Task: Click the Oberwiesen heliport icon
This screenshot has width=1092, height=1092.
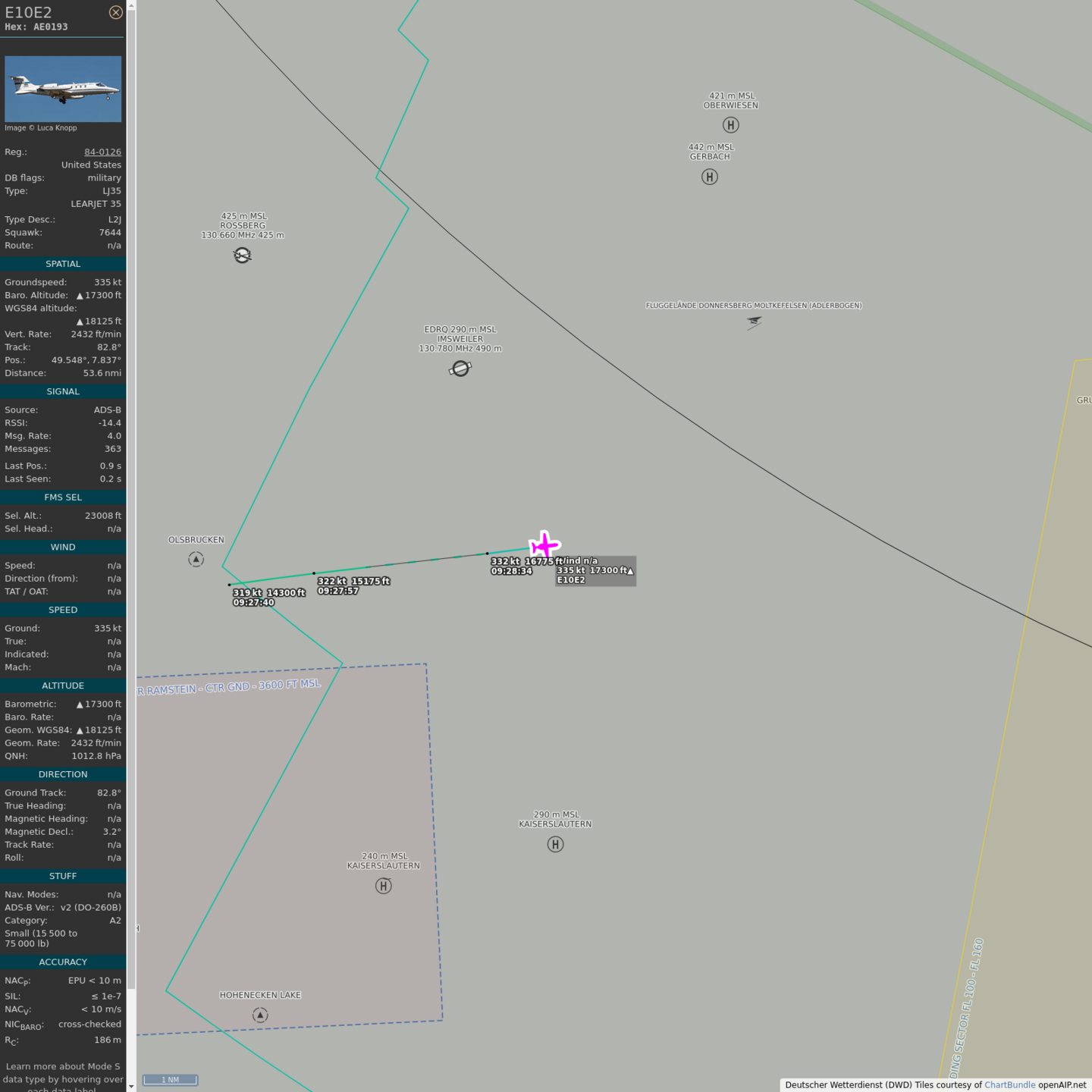Action: 730,125
